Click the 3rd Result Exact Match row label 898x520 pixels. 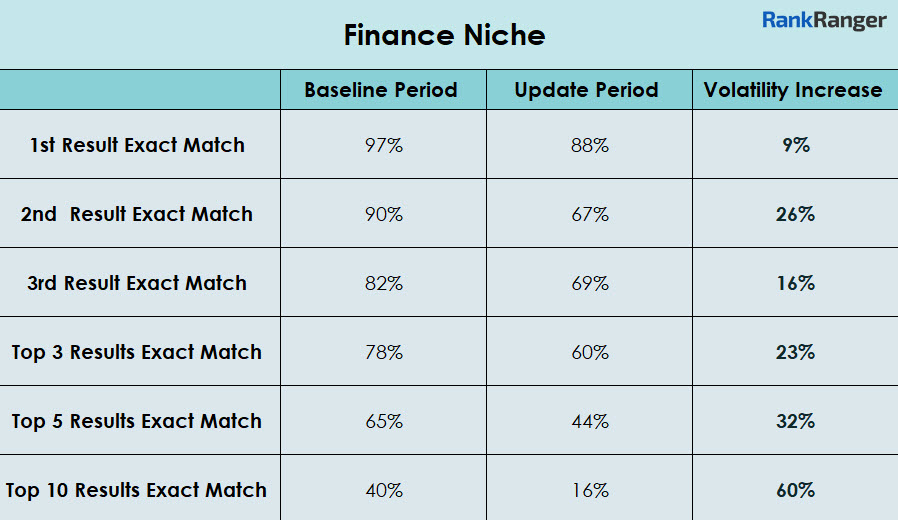[137, 283]
